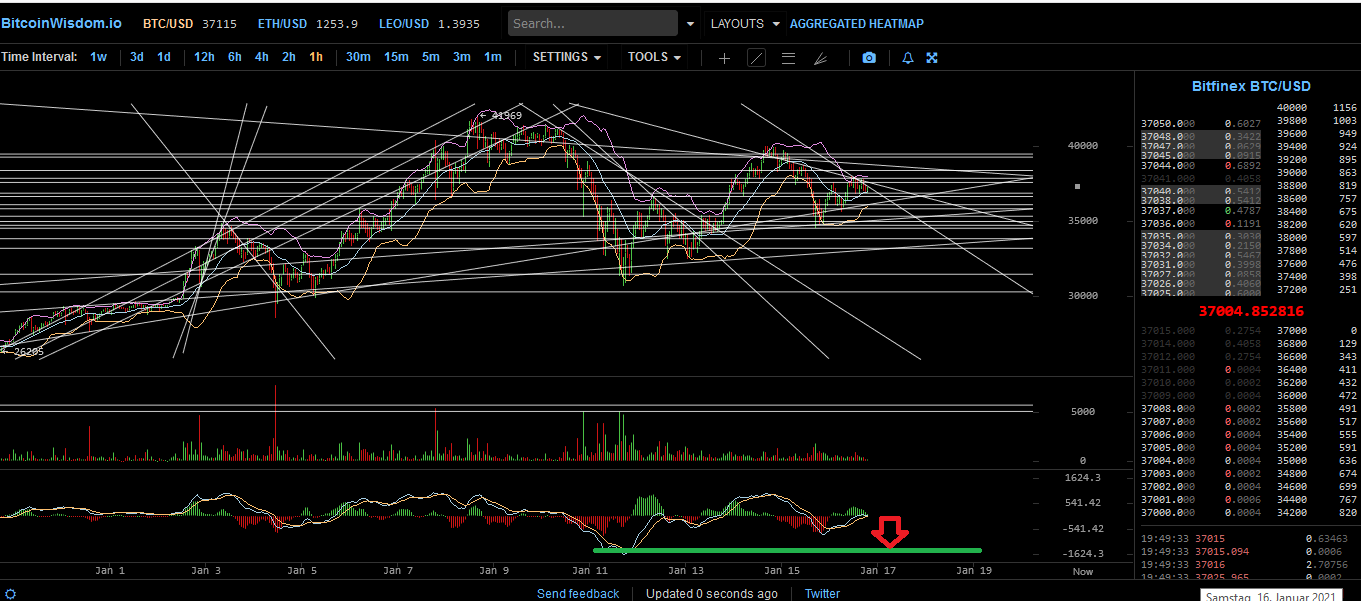The image size is (1361, 601).
Task: Open the TOOLS dropdown
Action: coord(654,57)
